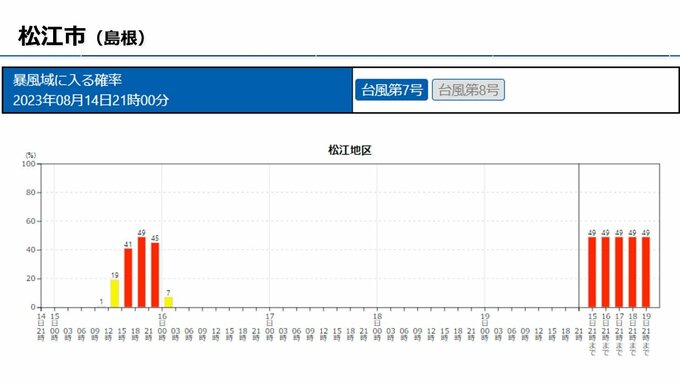
Task: Click the 暴風域に入る確率 header panel
Action: pos(177,90)
